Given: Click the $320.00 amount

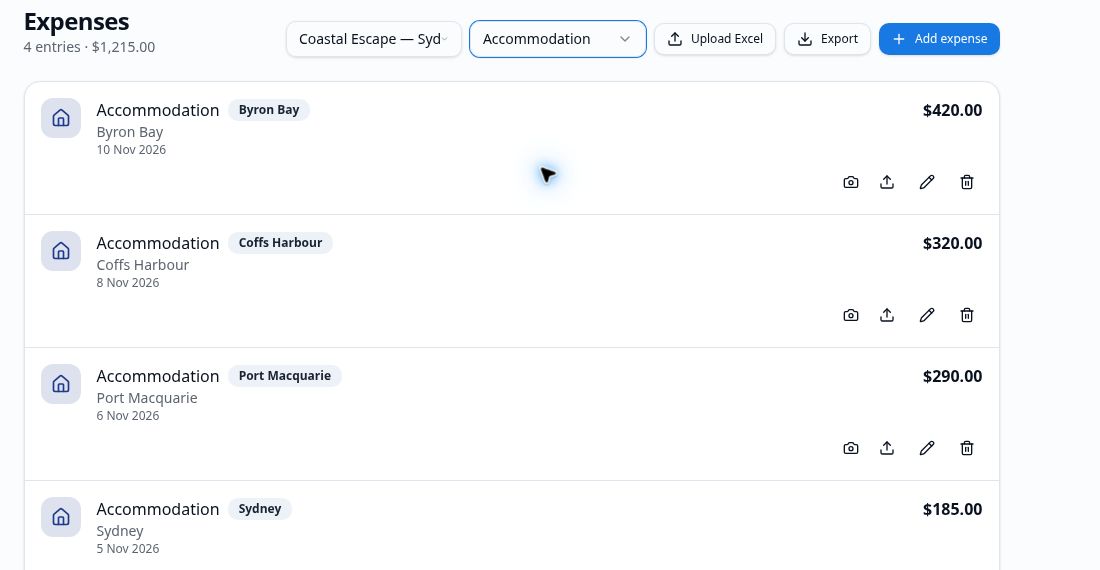Looking at the screenshot, I should click(x=952, y=243).
